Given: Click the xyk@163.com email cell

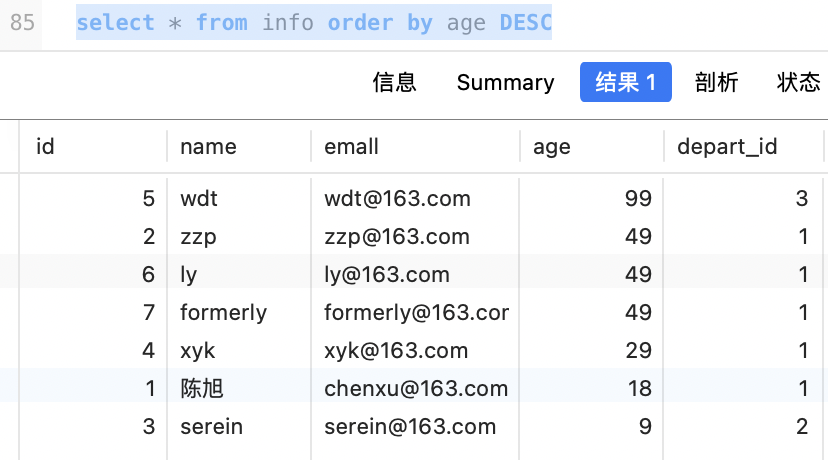Looking at the screenshot, I should [396, 351].
